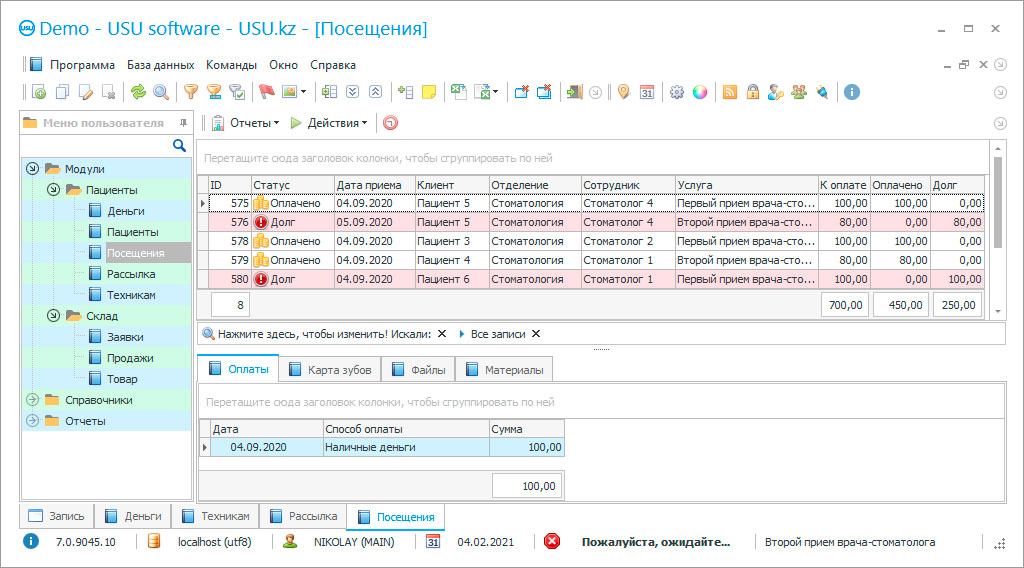Switch to the Карта зубов tab
Viewport: 1024px width, 568px height.
point(330,370)
